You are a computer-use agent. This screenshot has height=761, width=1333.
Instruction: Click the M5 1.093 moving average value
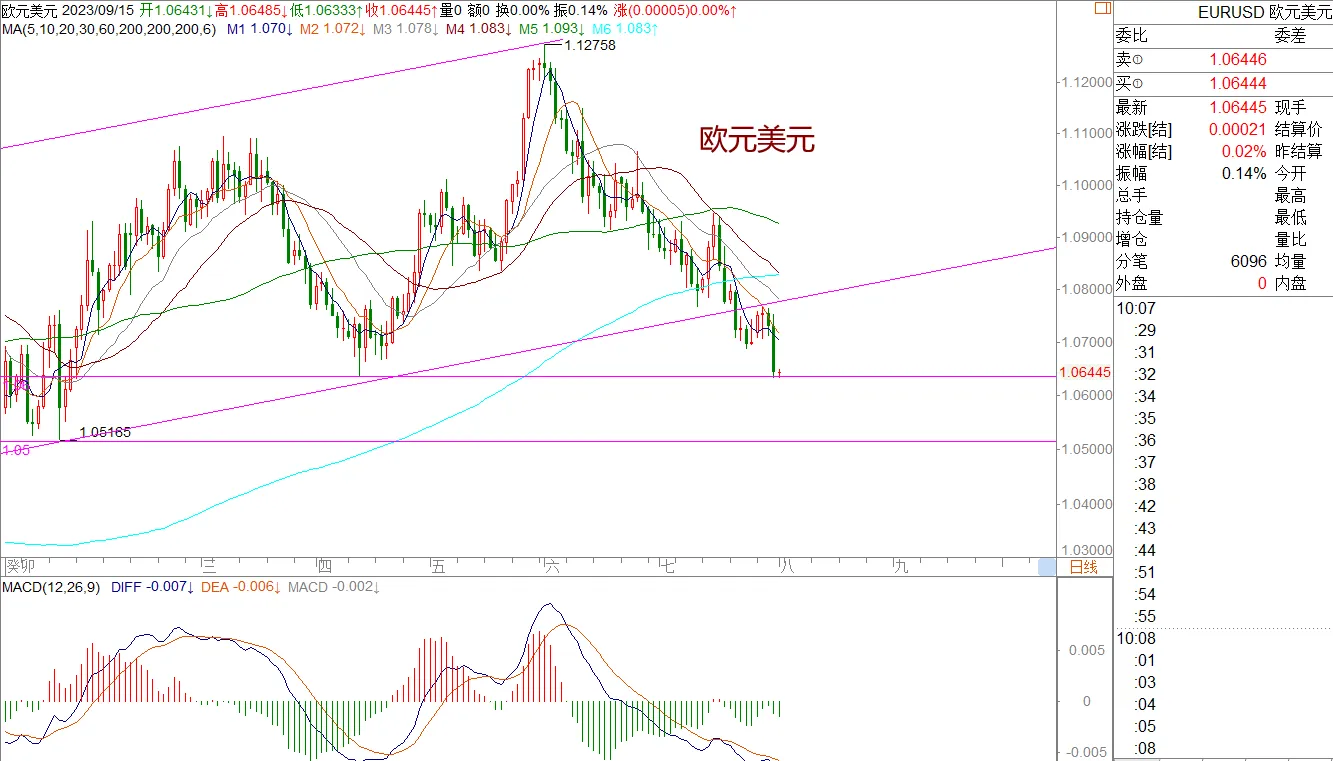tap(551, 29)
